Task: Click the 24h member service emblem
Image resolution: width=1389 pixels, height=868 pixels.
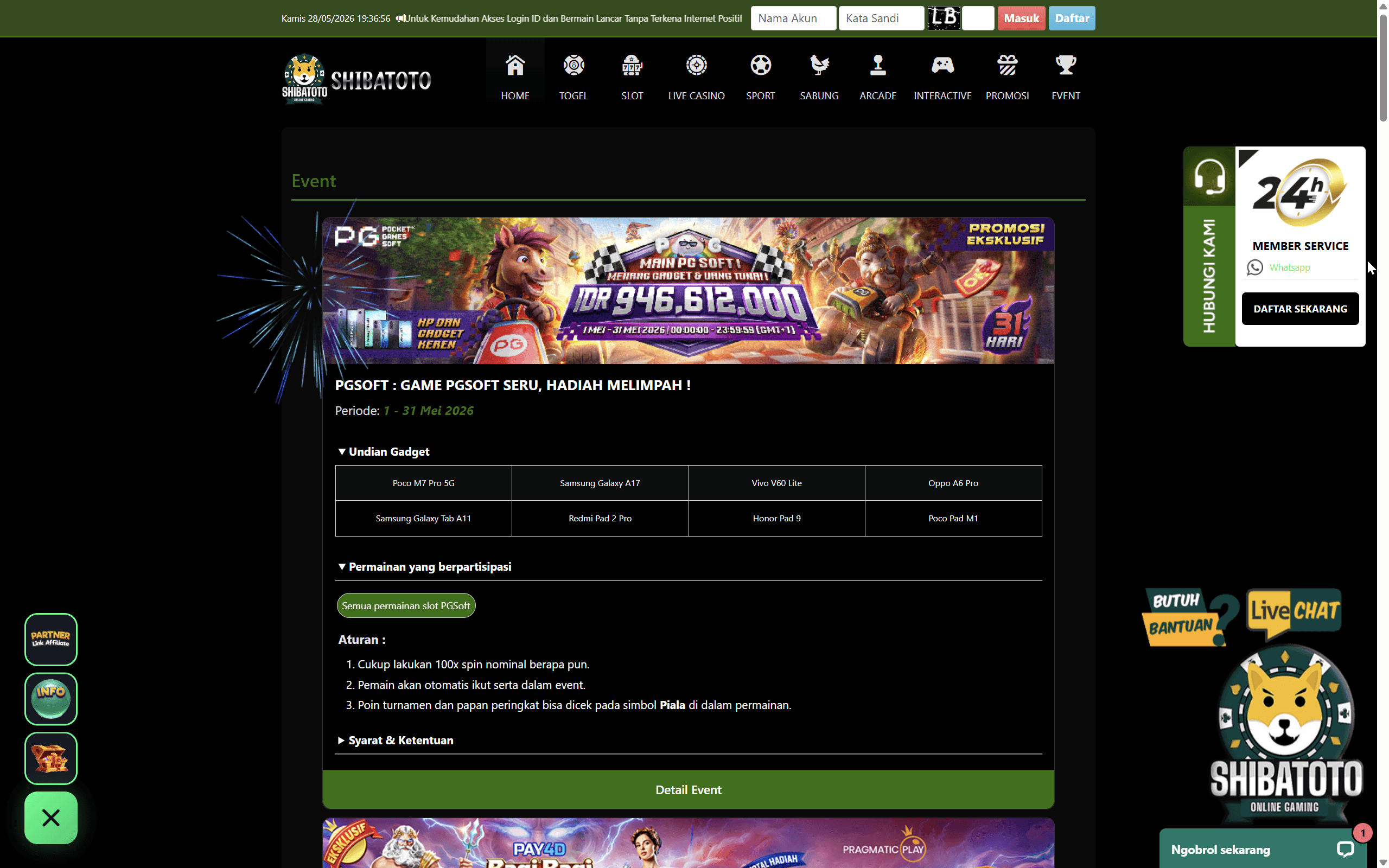Action: point(1300,193)
